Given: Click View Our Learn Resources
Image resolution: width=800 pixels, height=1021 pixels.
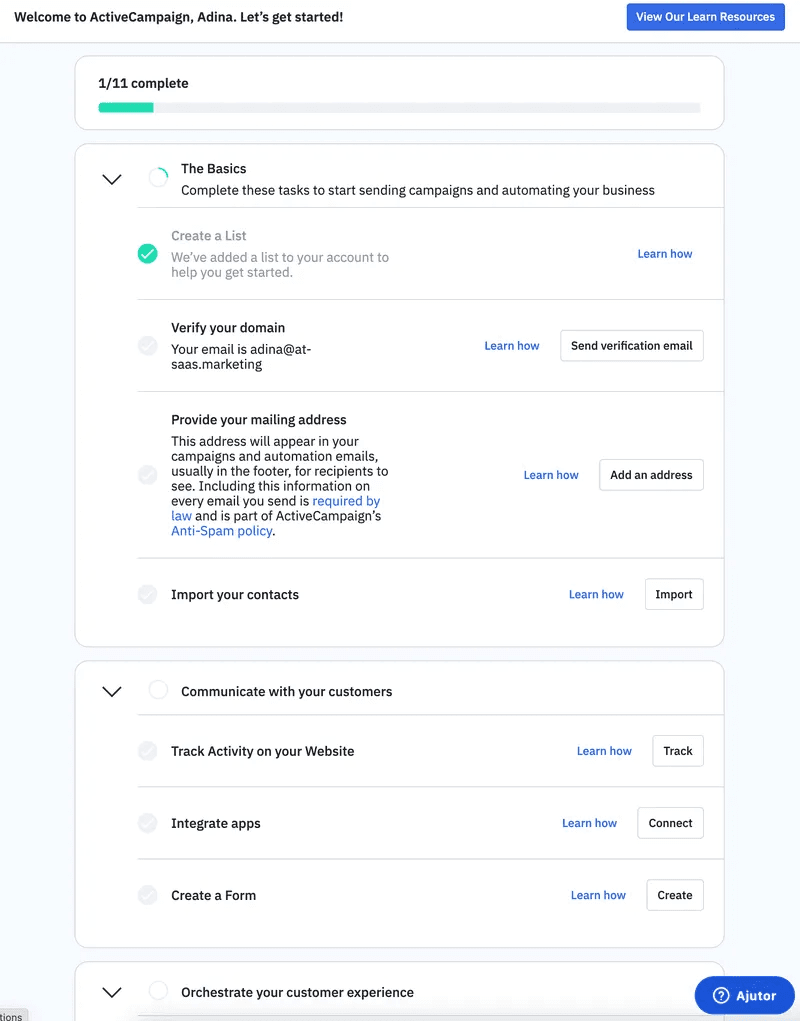Looking at the screenshot, I should click(705, 16).
